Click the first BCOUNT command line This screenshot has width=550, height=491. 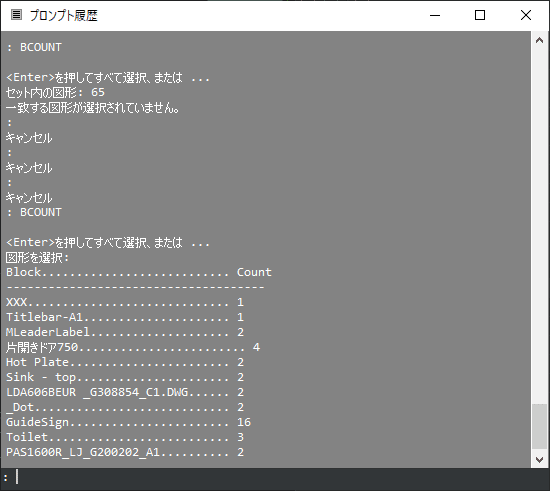tap(34, 47)
